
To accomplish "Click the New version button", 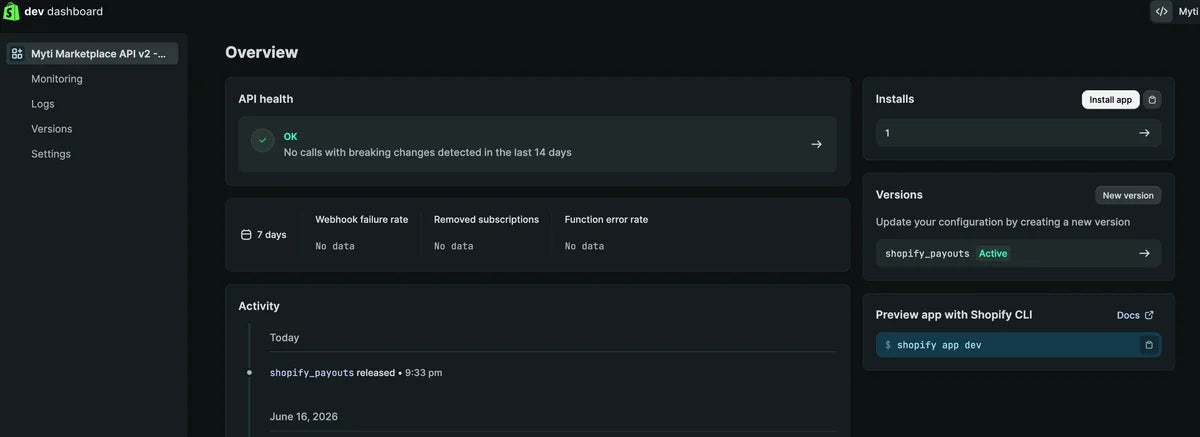I will coord(1128,195).
